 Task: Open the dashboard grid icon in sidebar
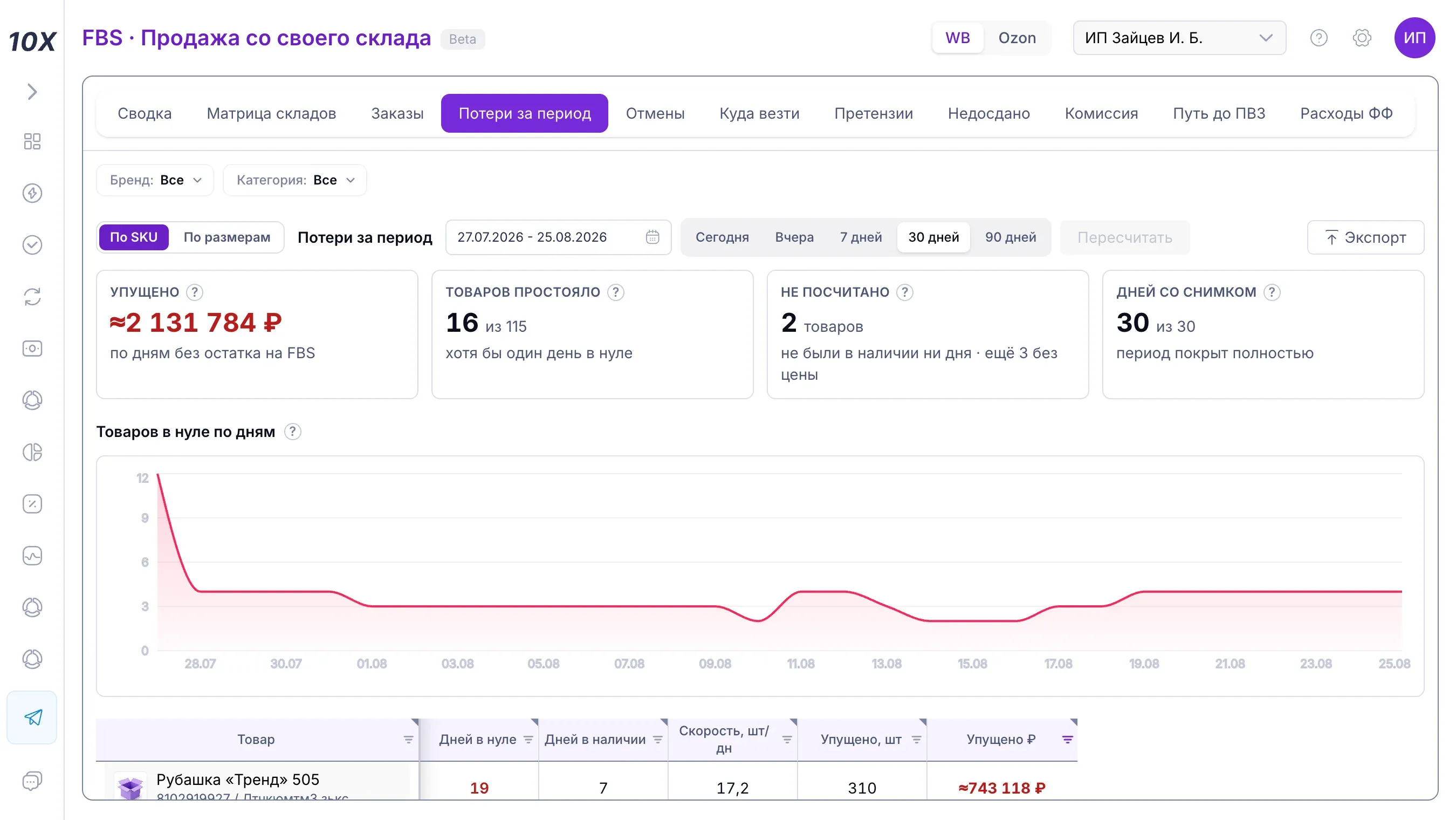click(x=32, y=141)
